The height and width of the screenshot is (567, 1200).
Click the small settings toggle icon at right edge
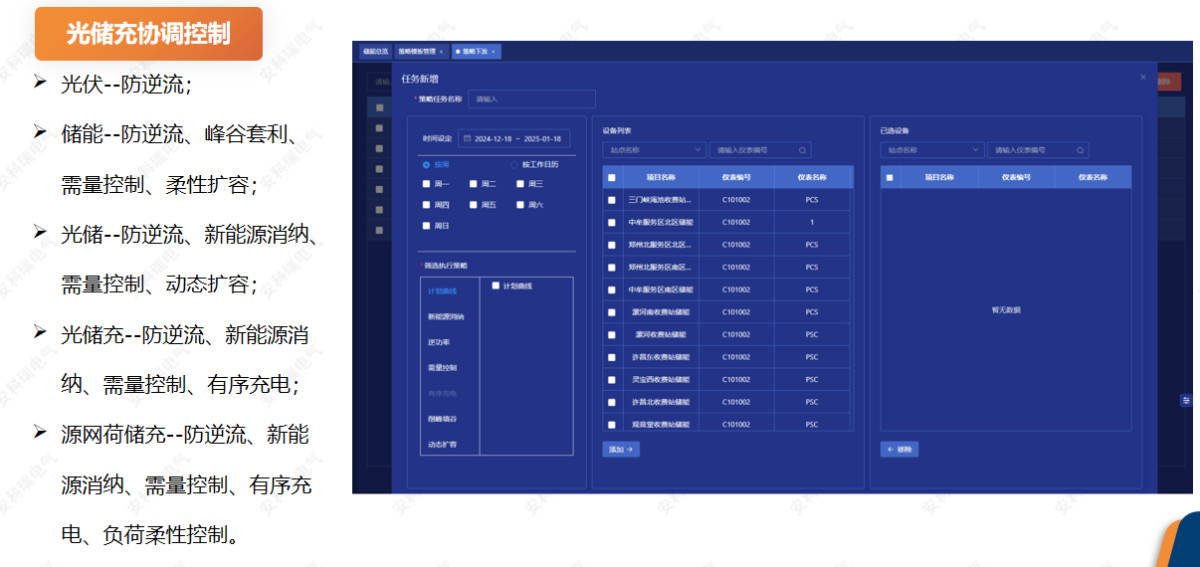click(1186, 400)
